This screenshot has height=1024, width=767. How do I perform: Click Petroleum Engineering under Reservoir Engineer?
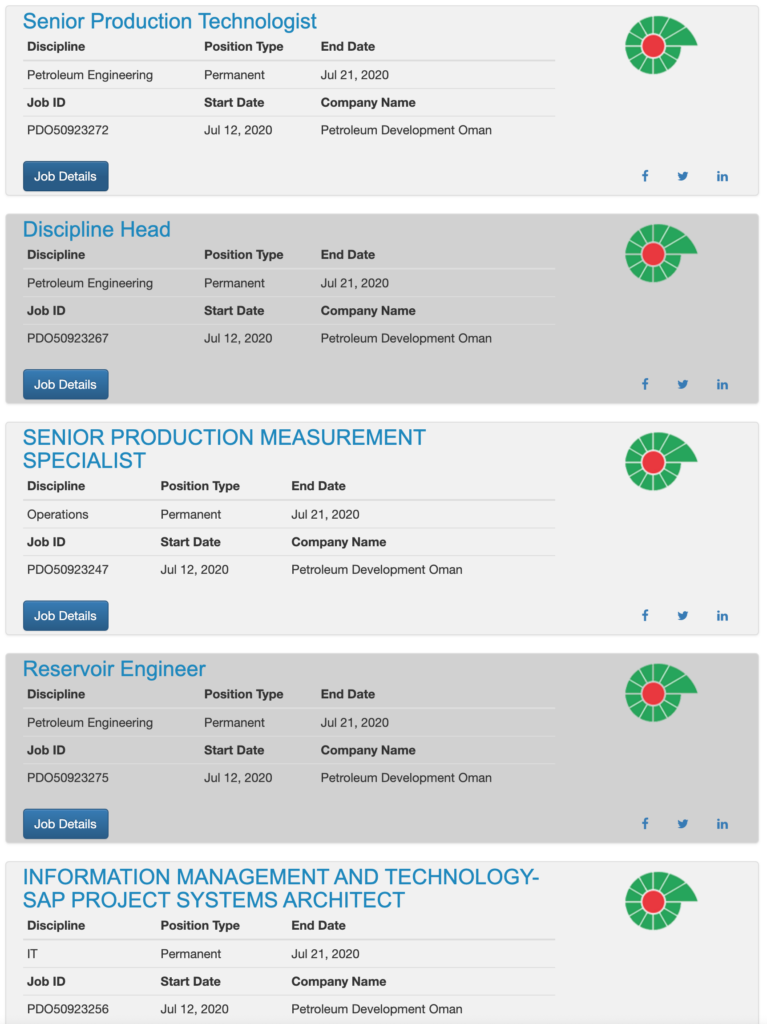coord(90,723)
